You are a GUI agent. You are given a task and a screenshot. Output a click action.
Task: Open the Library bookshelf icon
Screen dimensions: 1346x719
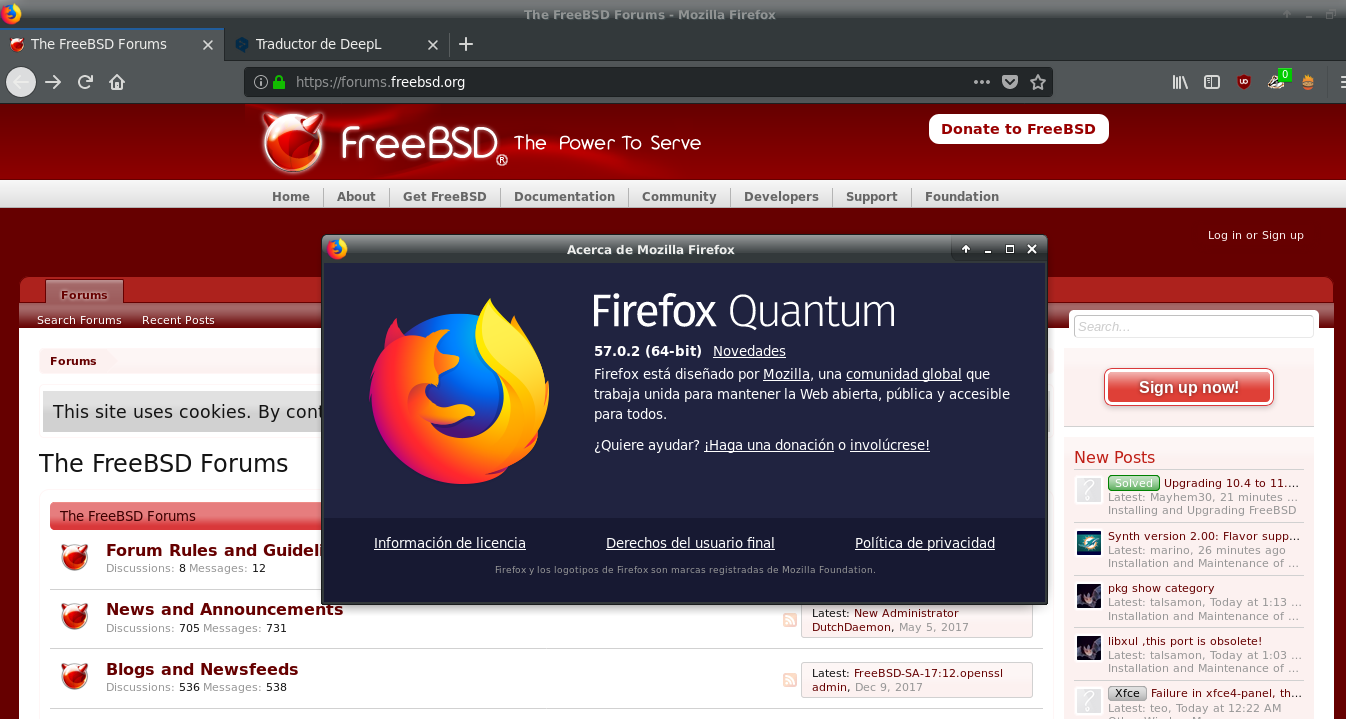tap(1180, 82)
